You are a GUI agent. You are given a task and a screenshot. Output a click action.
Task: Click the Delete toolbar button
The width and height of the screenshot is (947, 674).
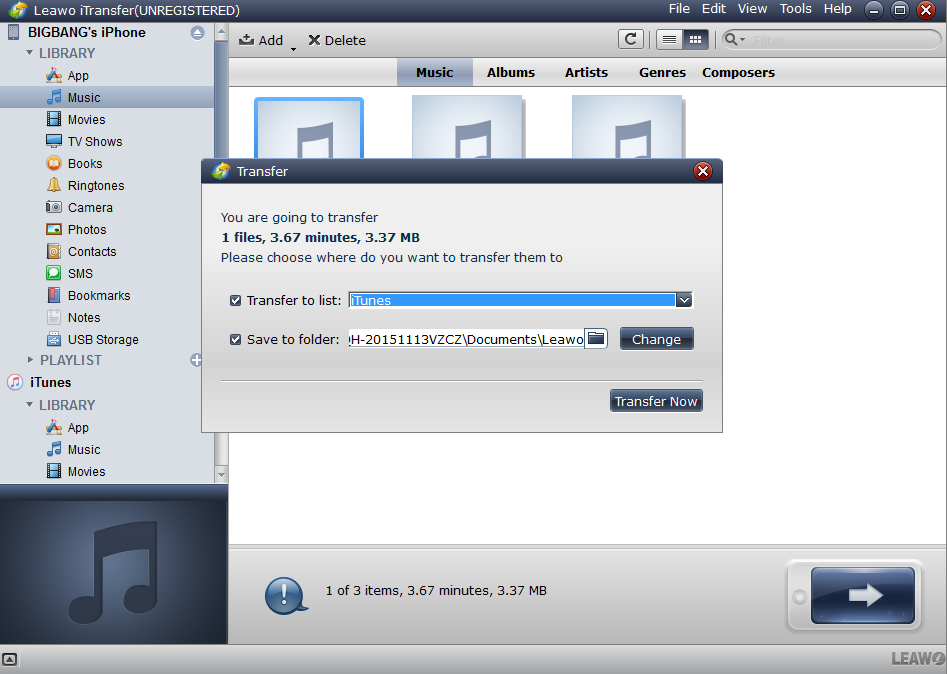click(x=337, y=40)
